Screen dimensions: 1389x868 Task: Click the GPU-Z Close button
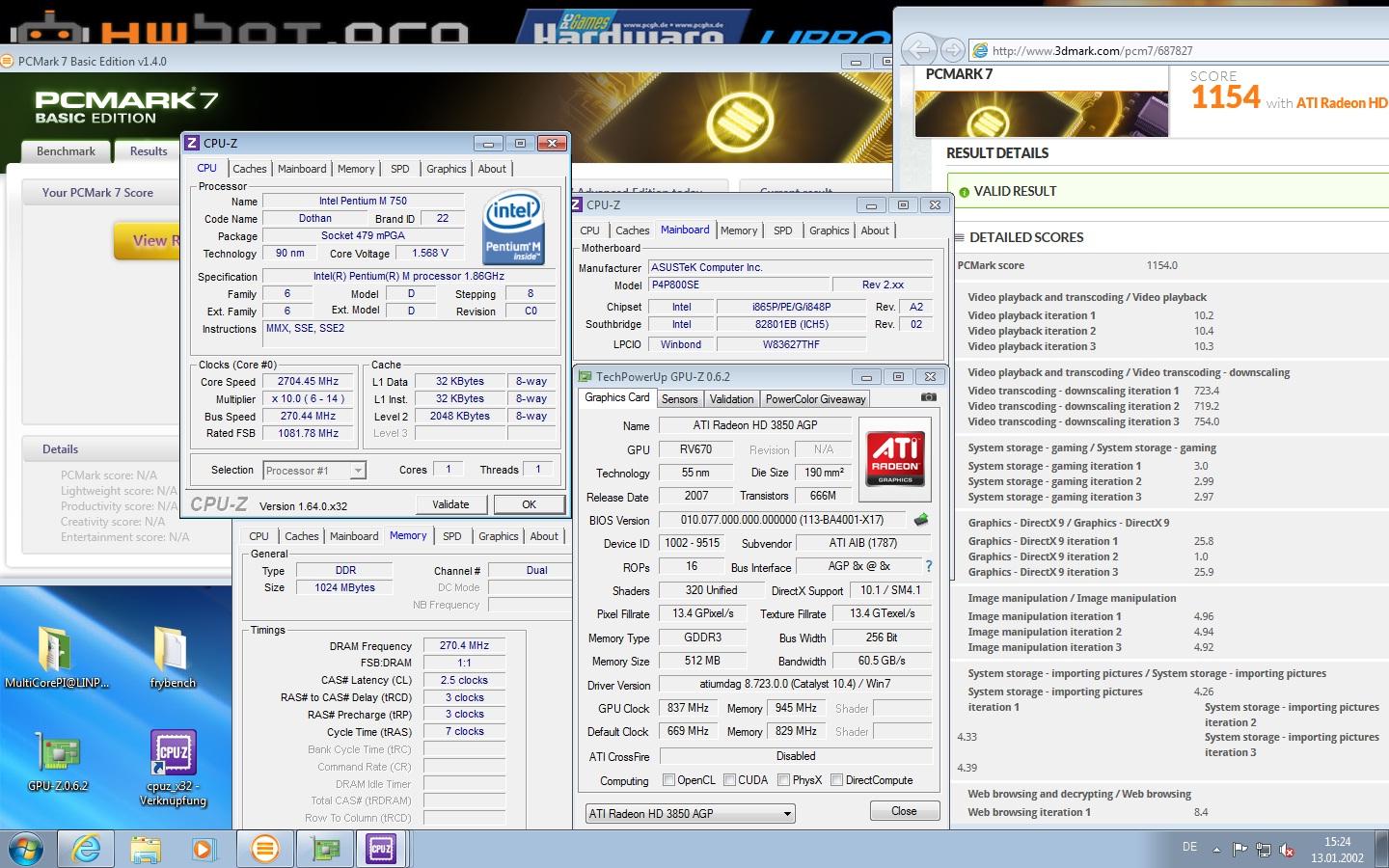click(904, 811)
